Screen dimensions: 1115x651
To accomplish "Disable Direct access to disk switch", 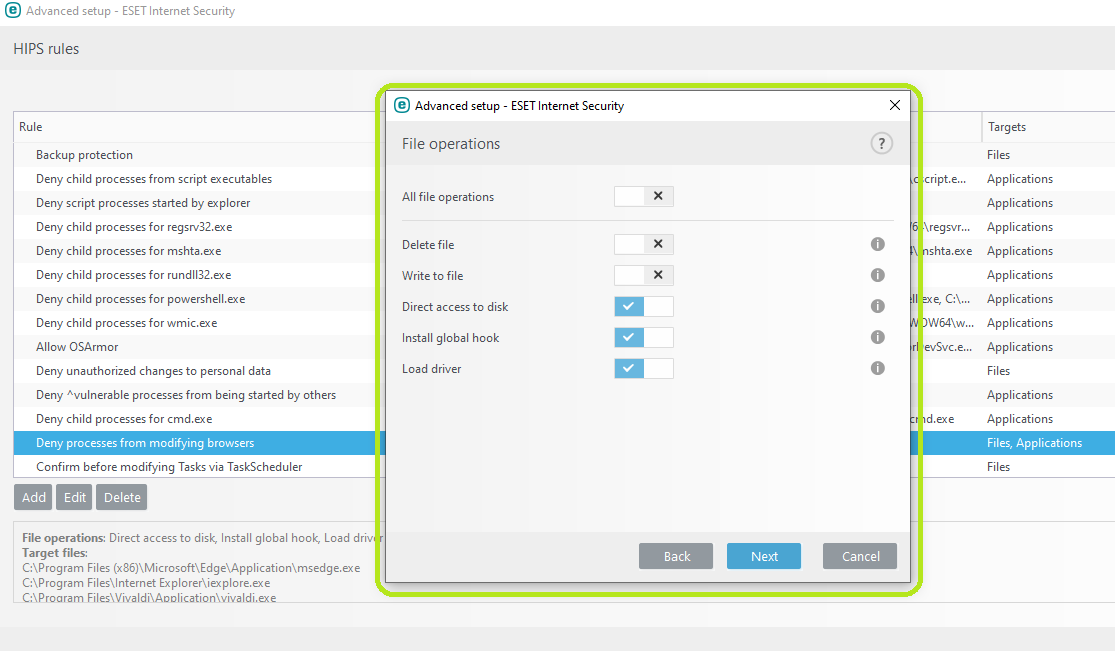I will (x=644, y=307).
